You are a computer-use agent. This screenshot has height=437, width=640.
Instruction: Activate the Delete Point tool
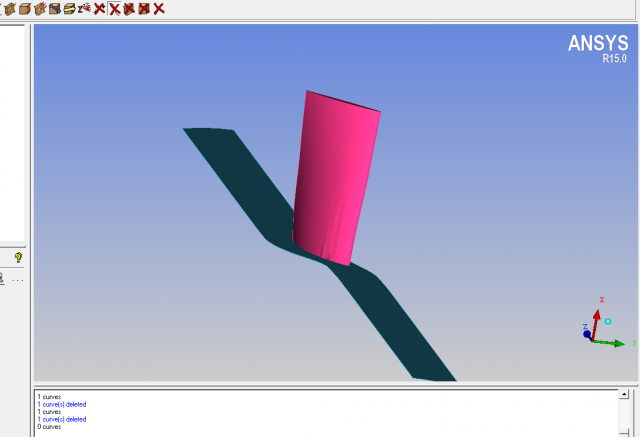pyautogui.click(x=99, y=8)
